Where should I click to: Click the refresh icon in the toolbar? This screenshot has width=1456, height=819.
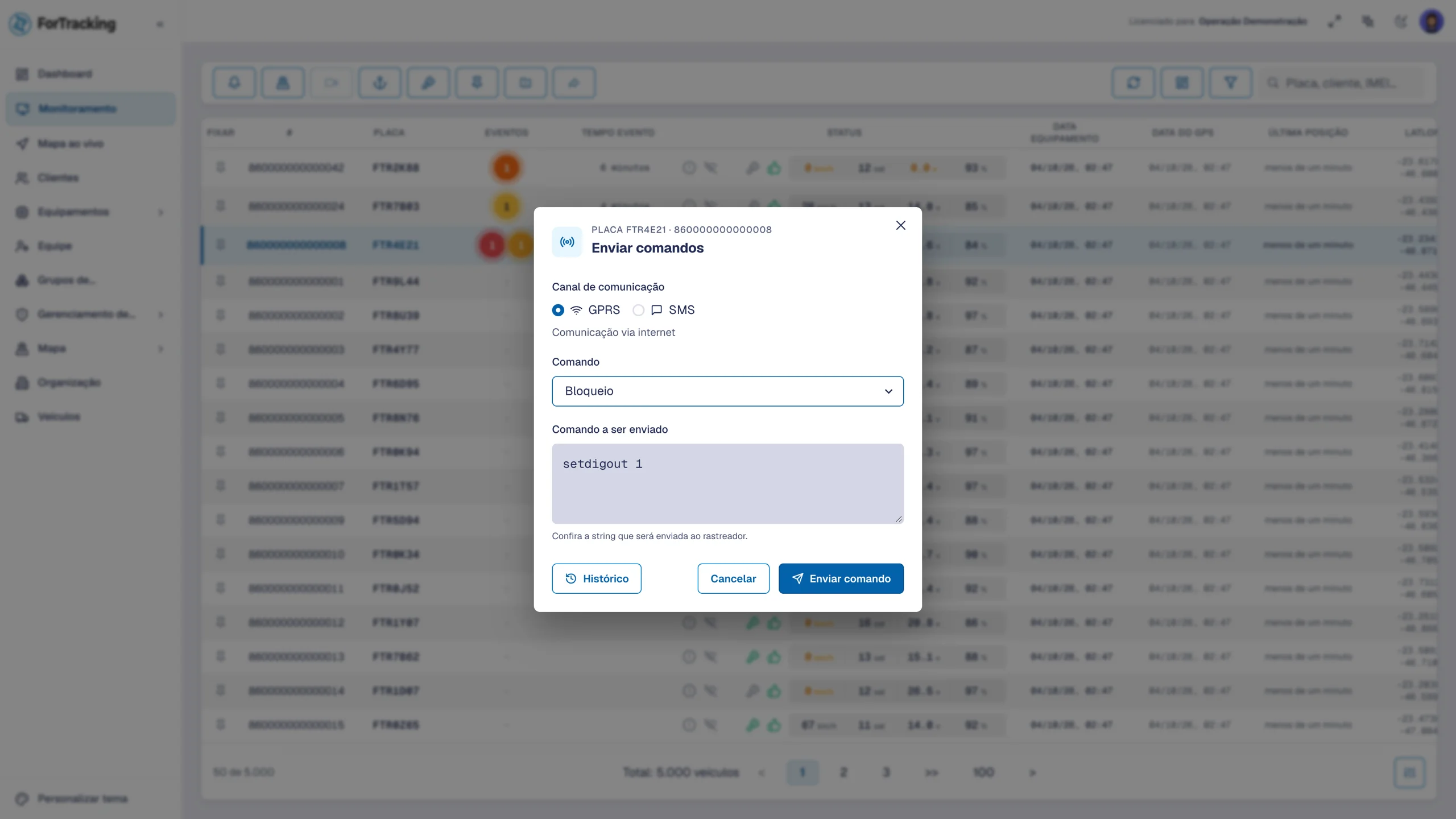pos(1134,83)
